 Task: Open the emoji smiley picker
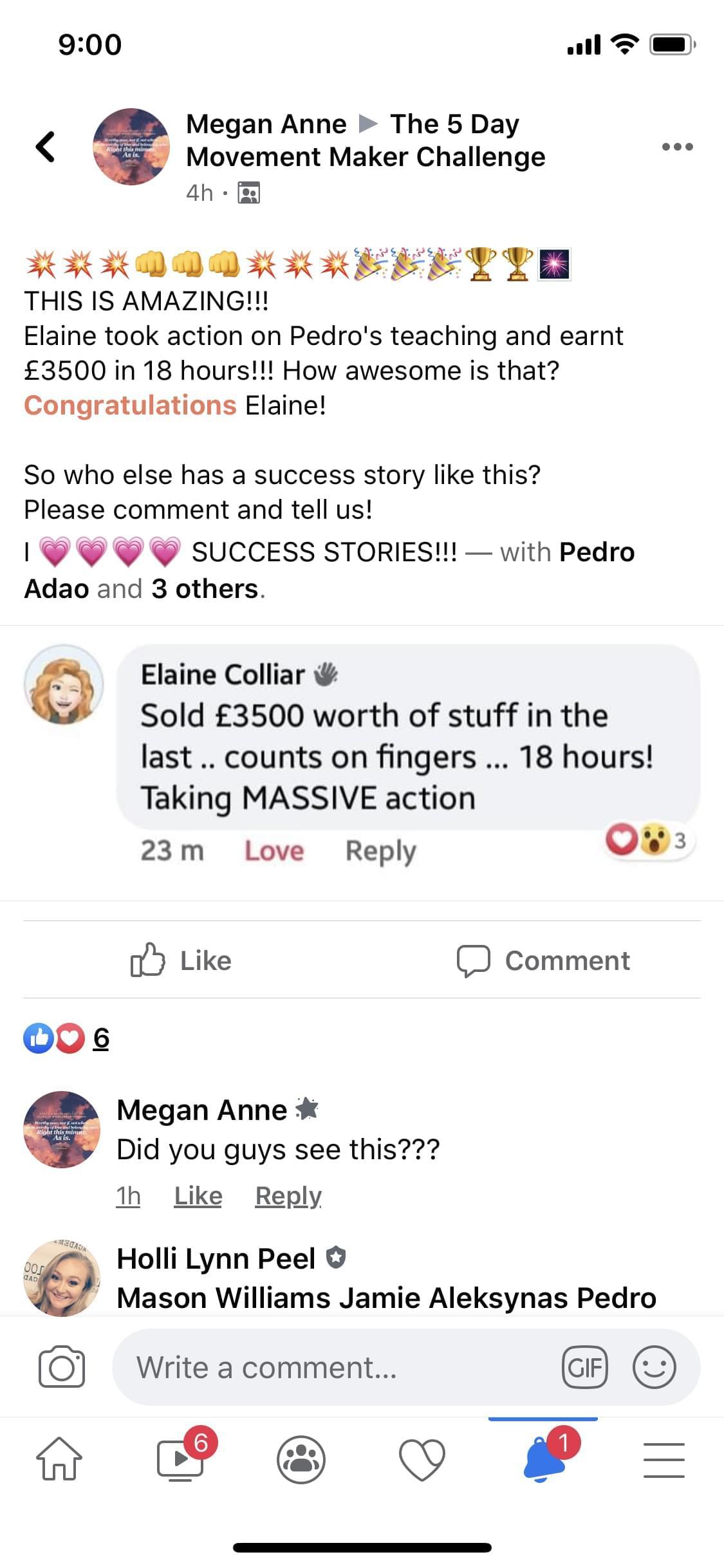click(x=654, y=1367)
